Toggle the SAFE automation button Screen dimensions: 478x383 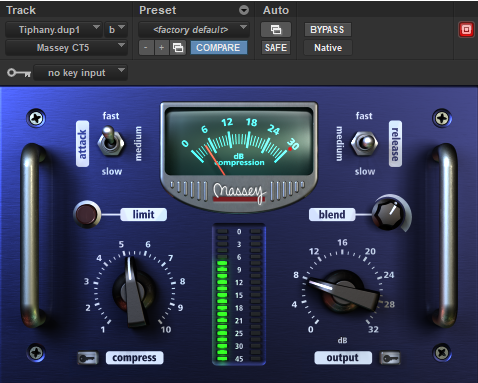(x=276, y=48)
